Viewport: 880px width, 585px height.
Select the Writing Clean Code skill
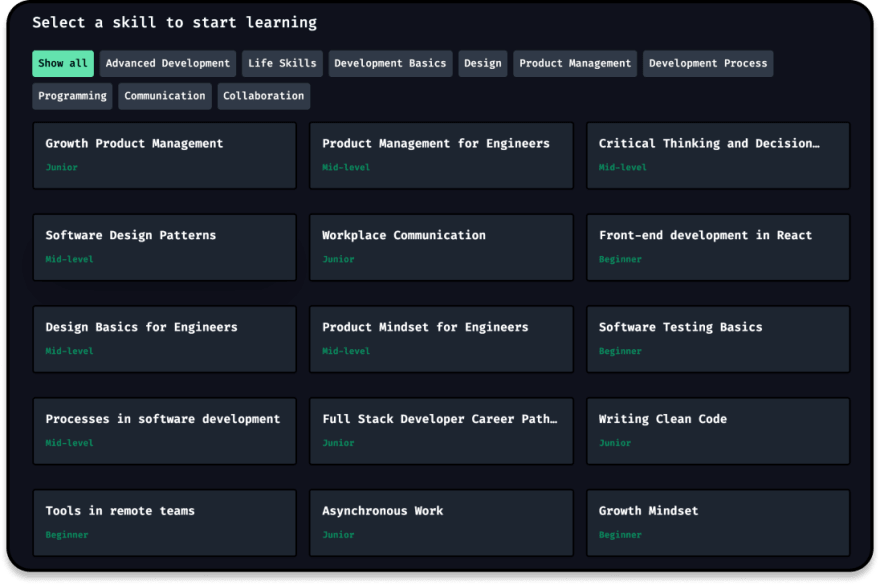718,431
